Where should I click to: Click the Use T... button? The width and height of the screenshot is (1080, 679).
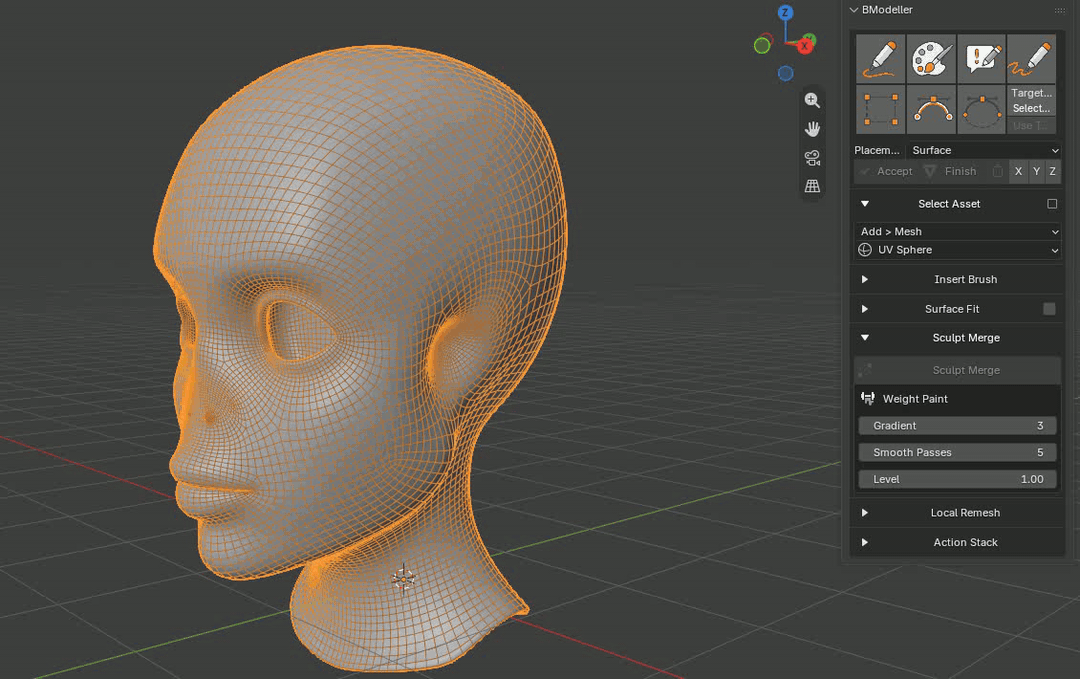pyautogui.click(x=1031, y=125)
